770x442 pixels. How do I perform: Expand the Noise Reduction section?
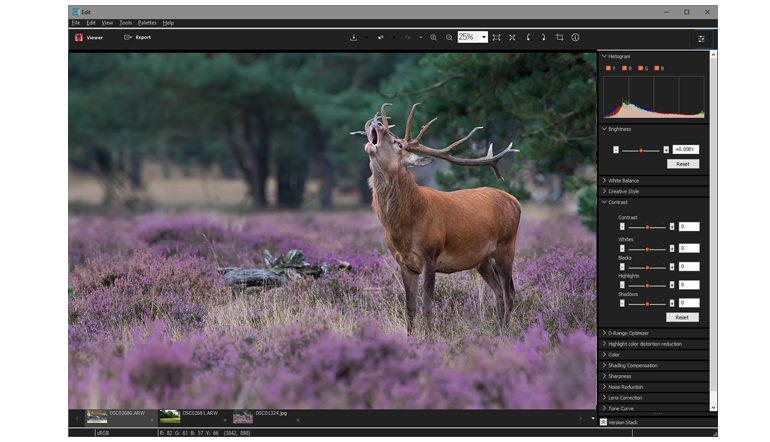(x=625, y=387)
